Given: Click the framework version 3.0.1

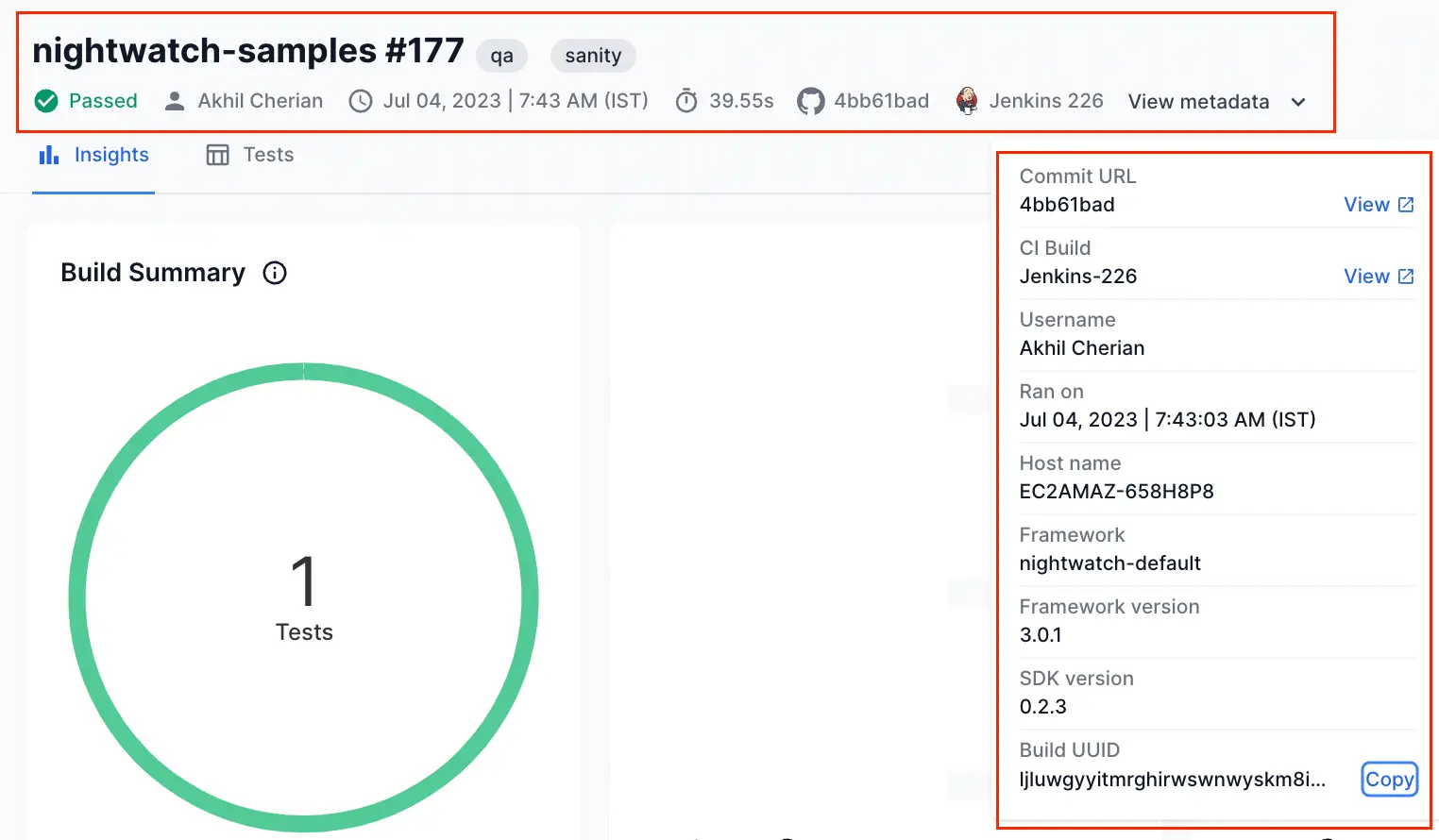Looking at the screenshot, I should [1041, 635].
